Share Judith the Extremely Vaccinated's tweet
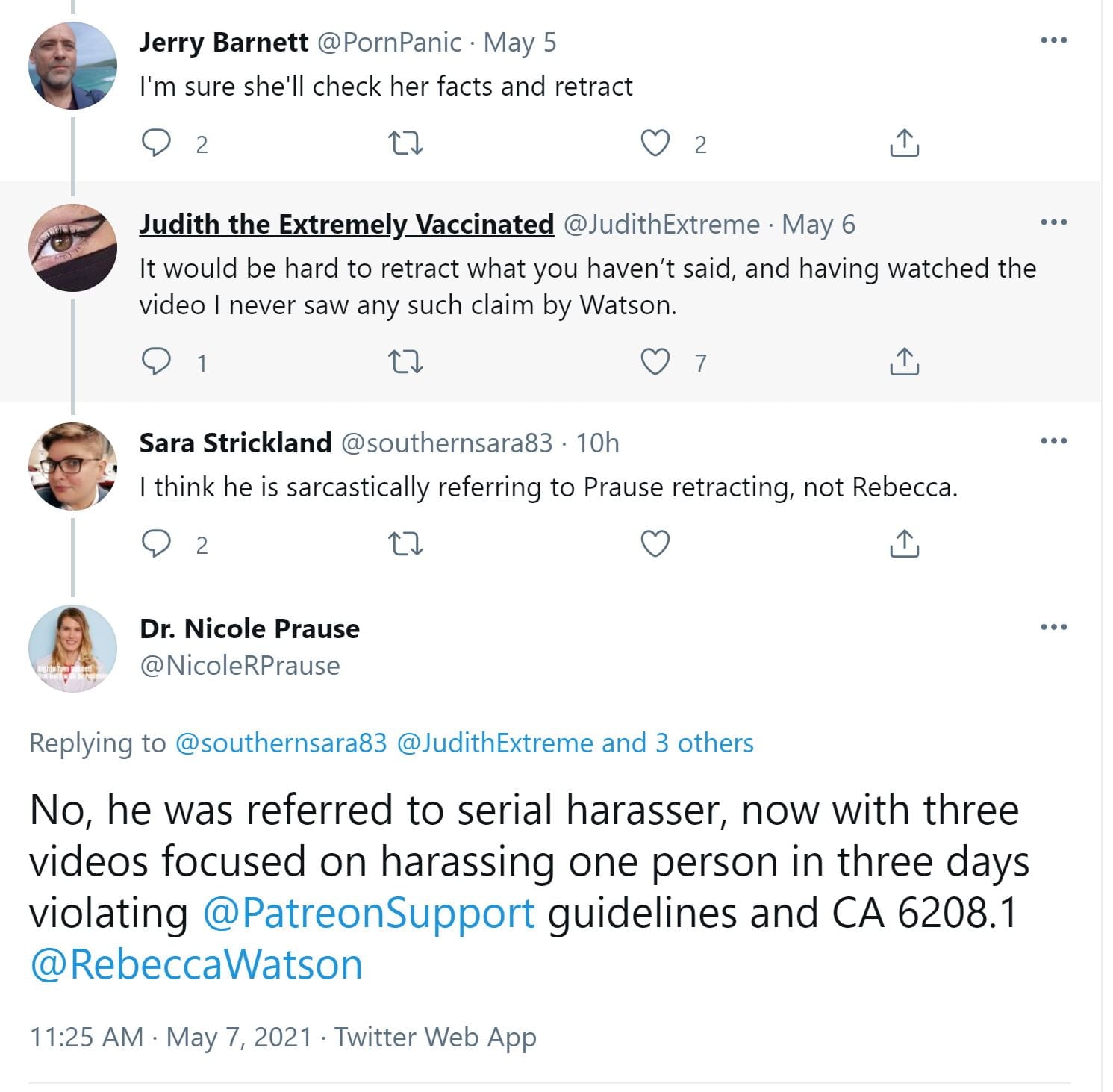 (904, 362)
